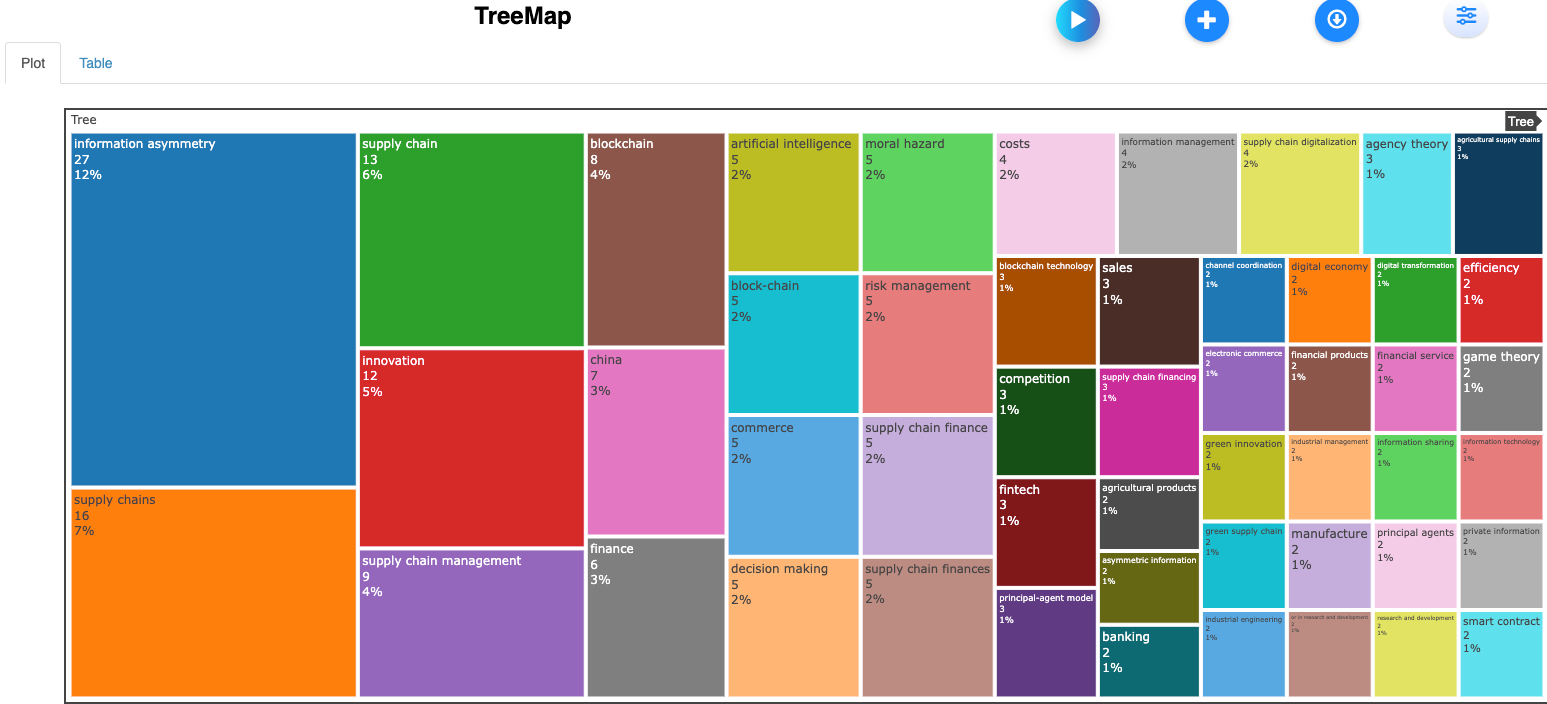The height and width of the screenshot is (704, 1547).
Task: Click the dark red fintech tile
Action: (1046, 533)
